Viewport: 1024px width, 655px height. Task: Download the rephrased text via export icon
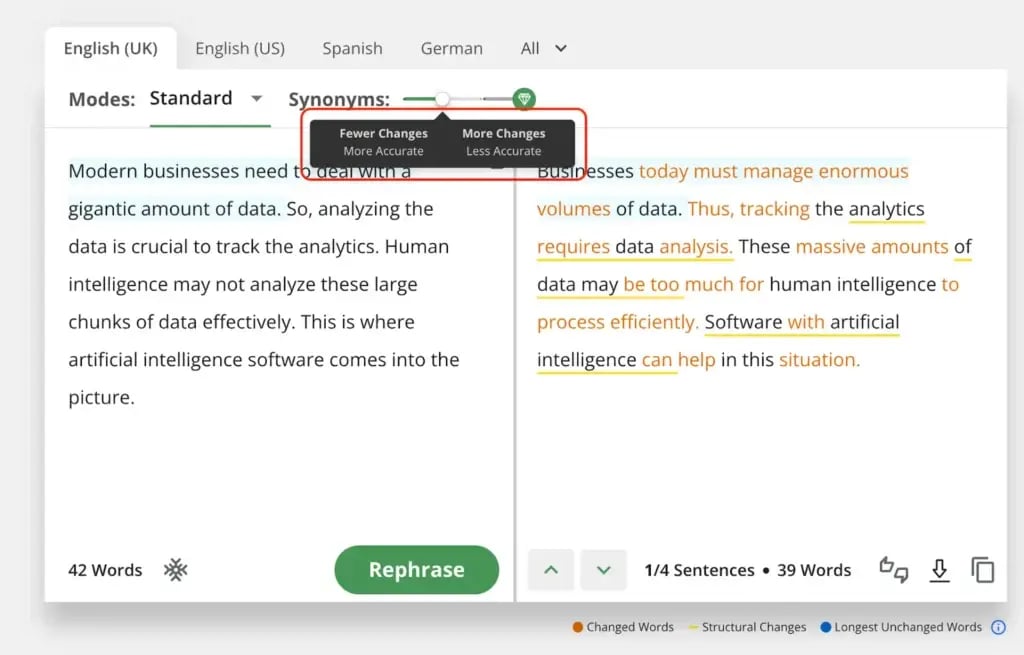[939, 570]
